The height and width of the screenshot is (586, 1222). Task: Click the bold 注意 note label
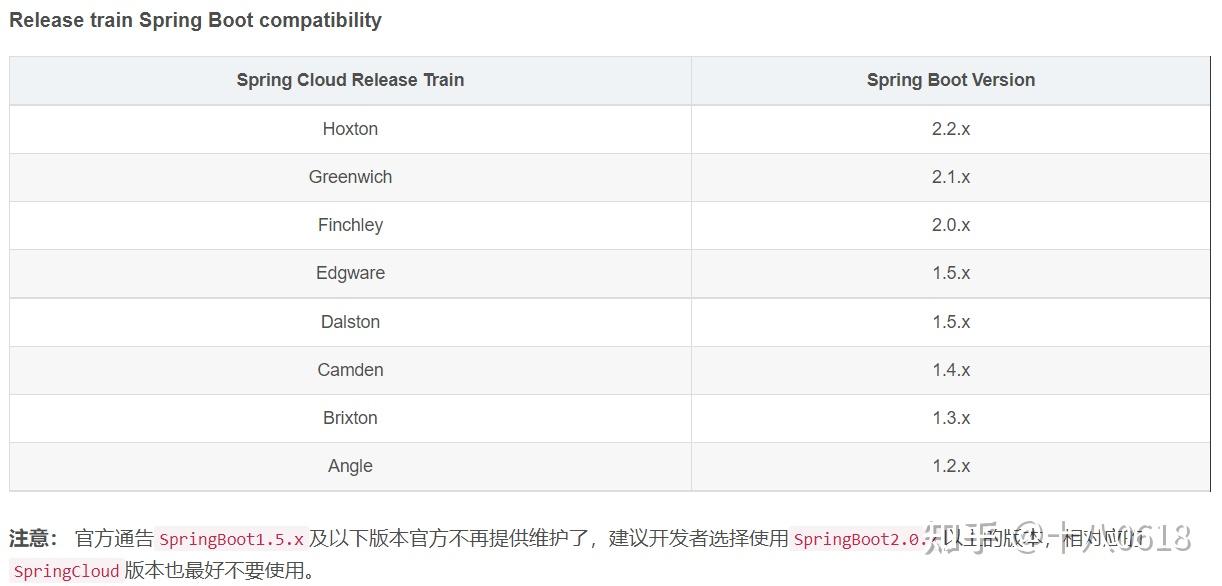coord(33,539)
